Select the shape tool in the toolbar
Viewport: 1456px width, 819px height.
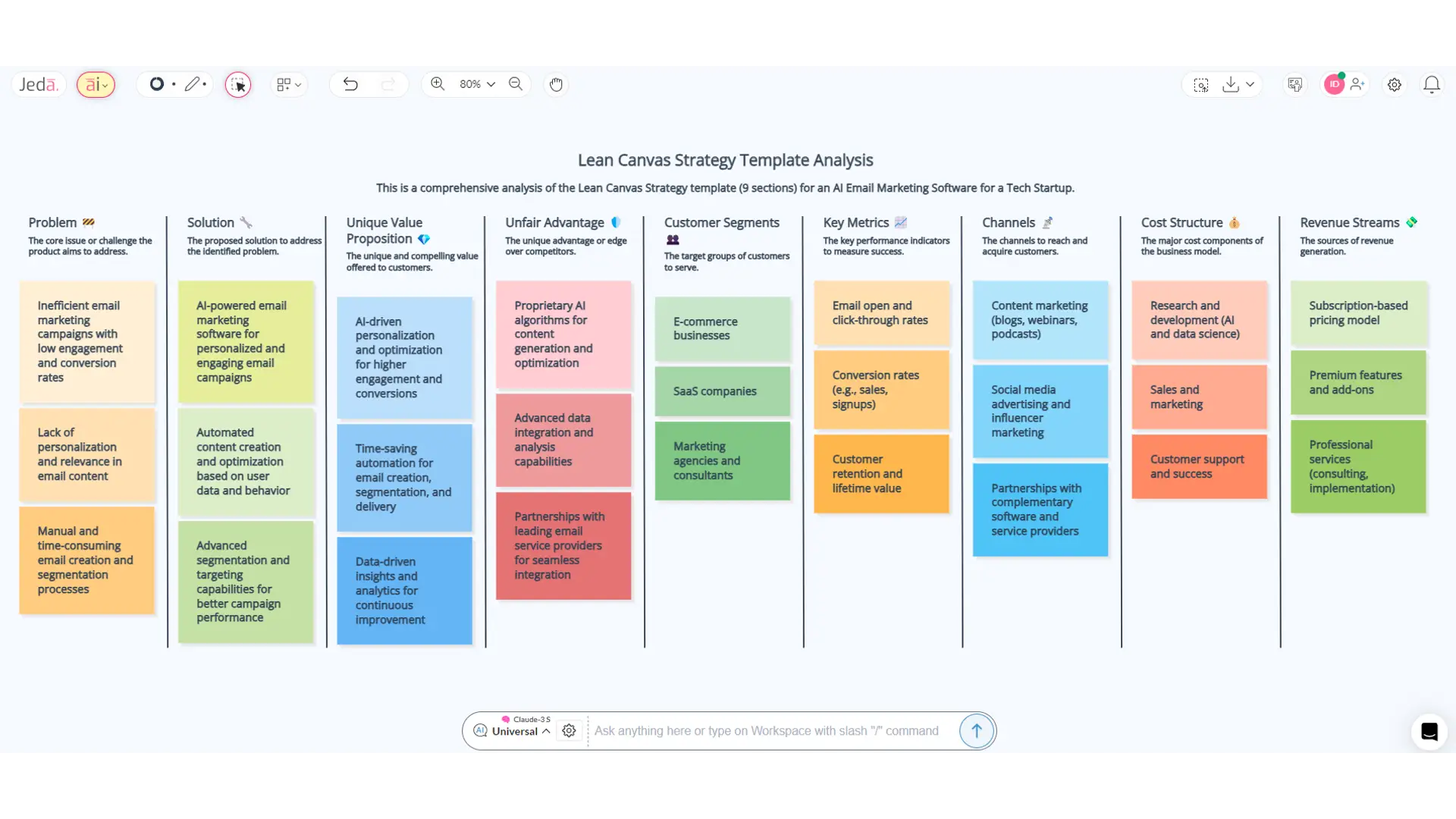pos(158,84)
